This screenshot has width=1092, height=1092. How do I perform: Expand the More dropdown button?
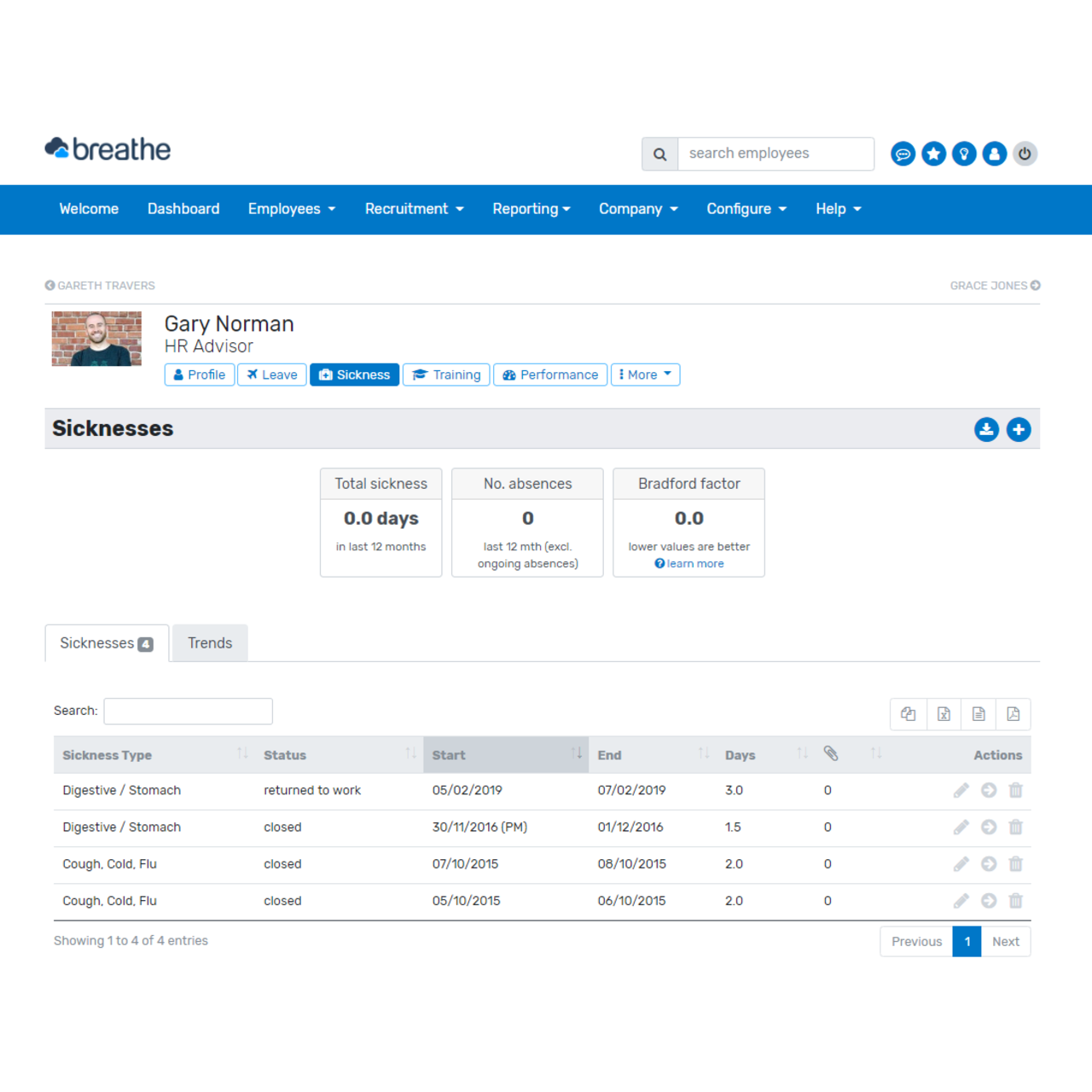pyautogui.click(x=645, y=375)
